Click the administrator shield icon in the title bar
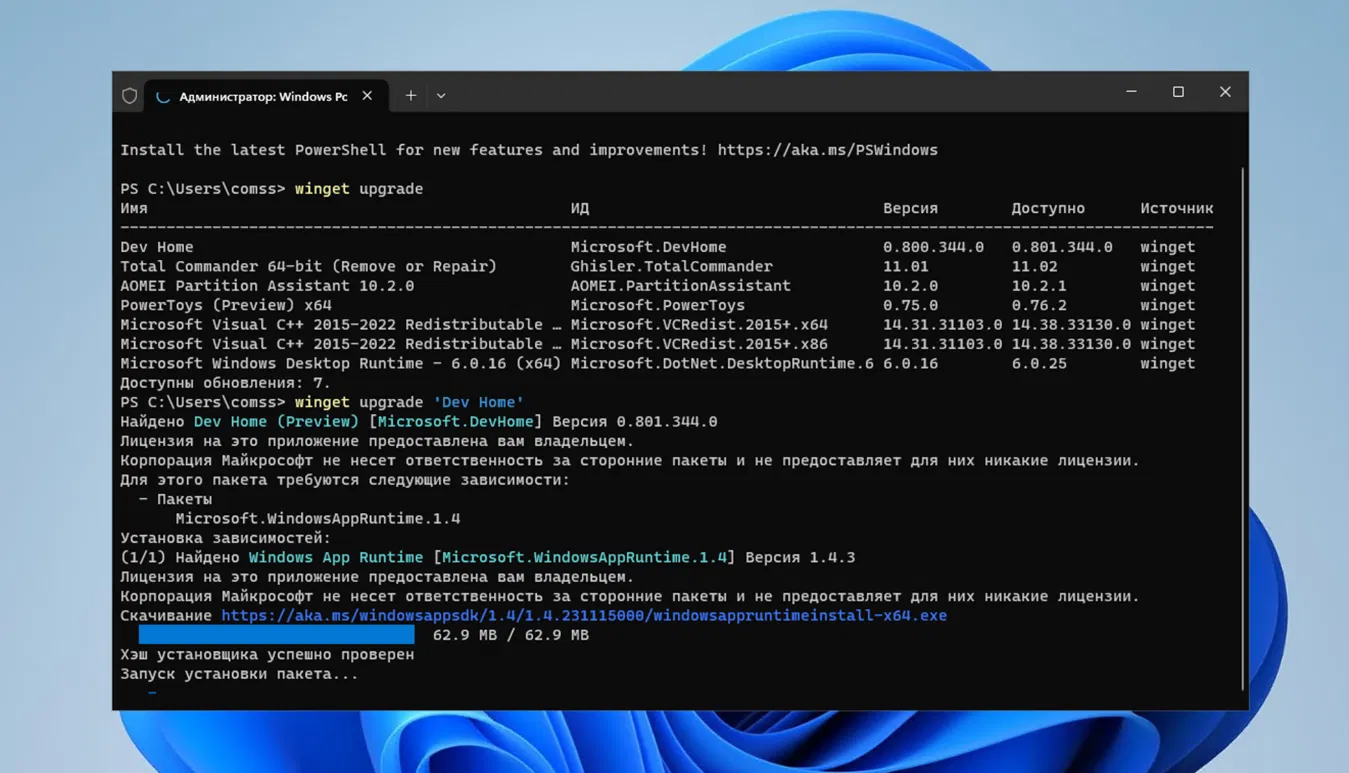Viewport: 1349px width, 773px height. [x=129, y=96]
